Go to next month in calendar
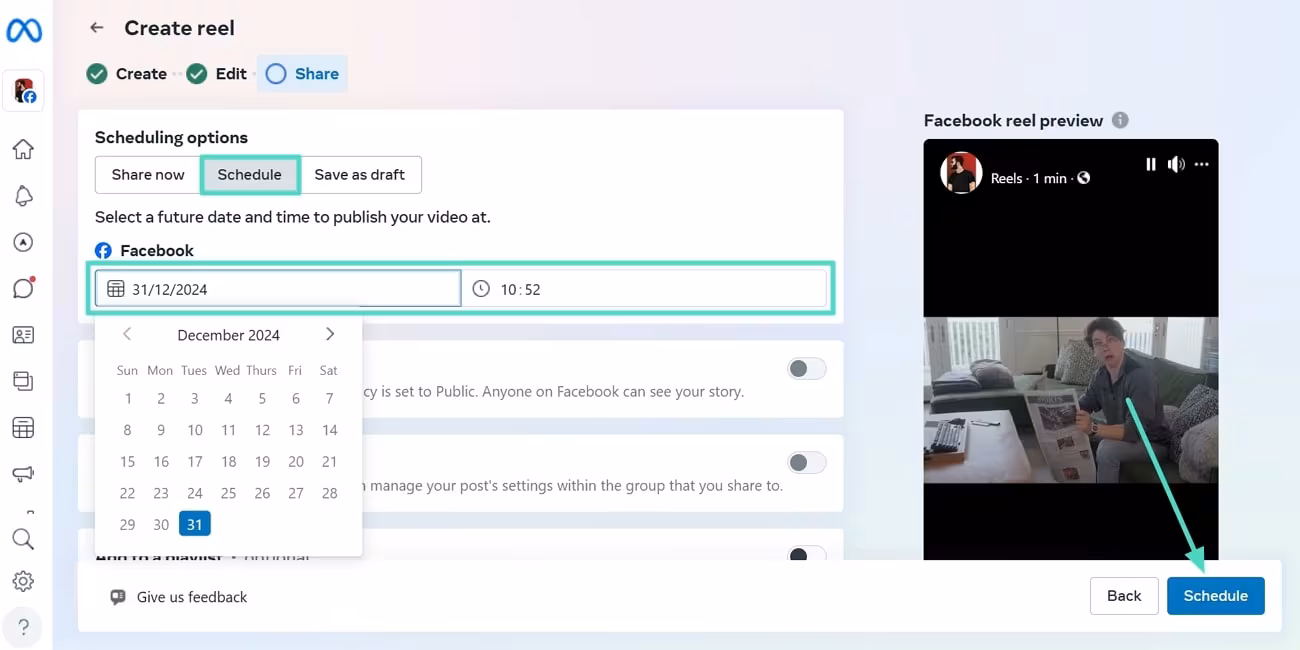The width and height of the screenshot is (1300, 650). (330, 334)
